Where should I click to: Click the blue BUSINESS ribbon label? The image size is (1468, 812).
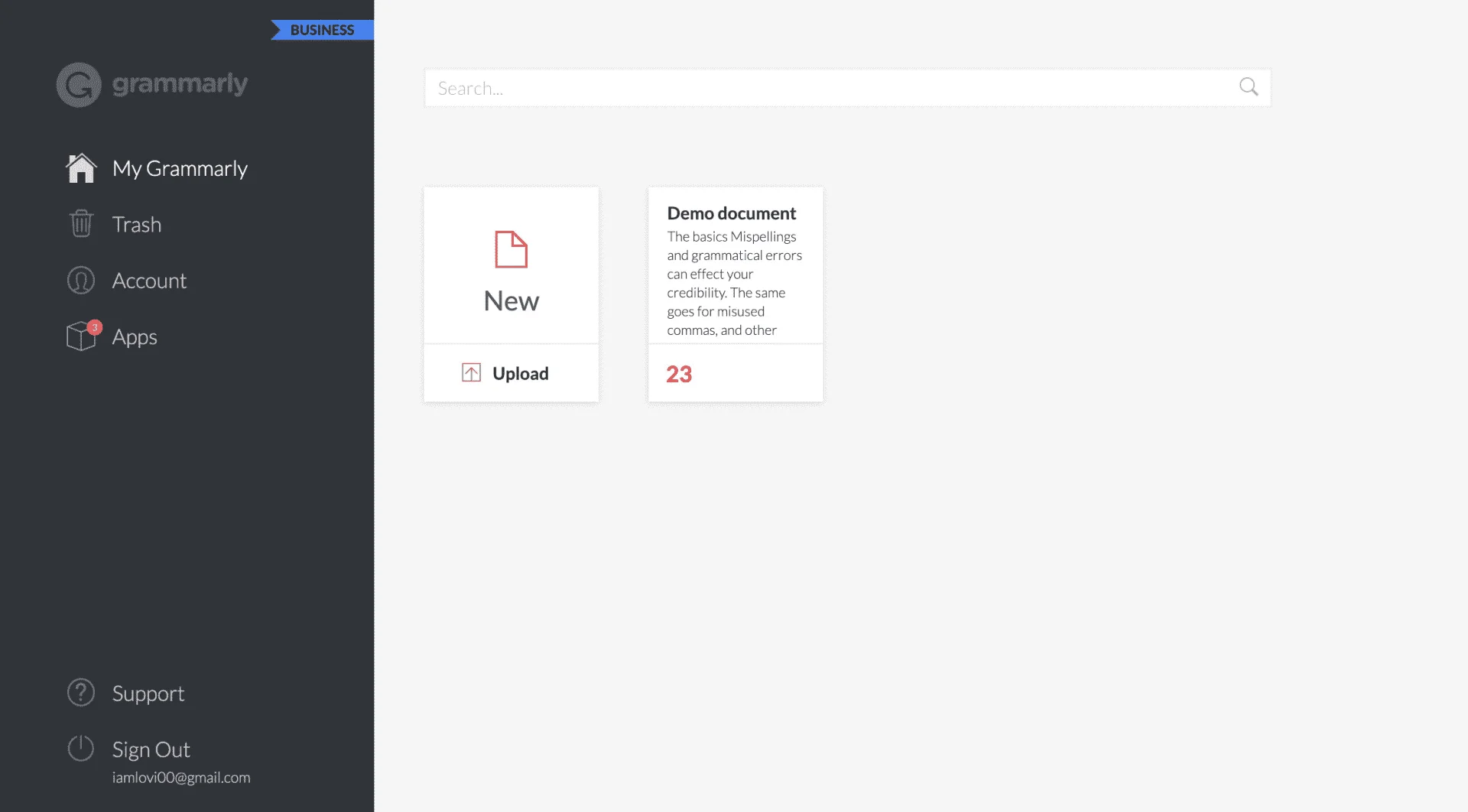click(322, 30)
